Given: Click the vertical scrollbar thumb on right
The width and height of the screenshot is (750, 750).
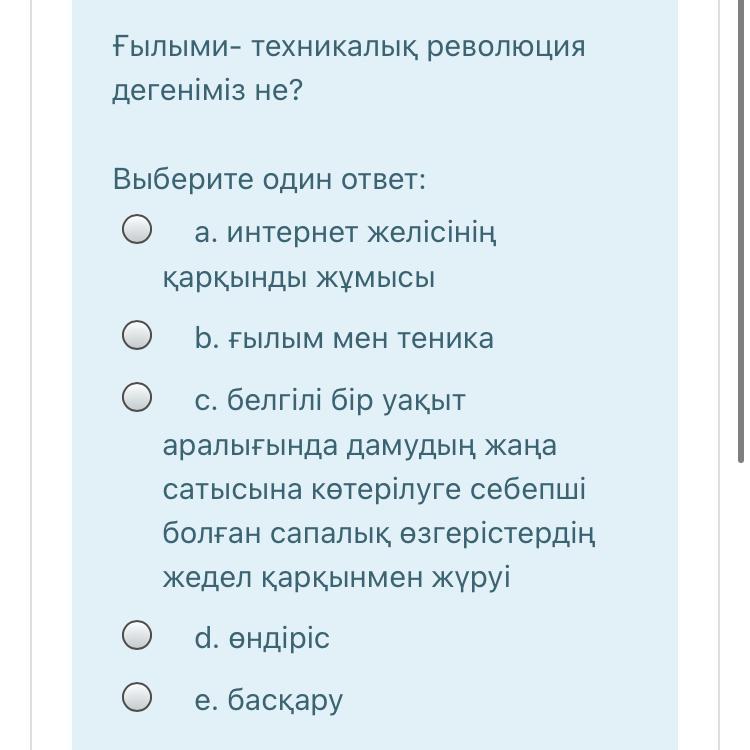Looking at the screenshot, I should [x=740, y=232].
